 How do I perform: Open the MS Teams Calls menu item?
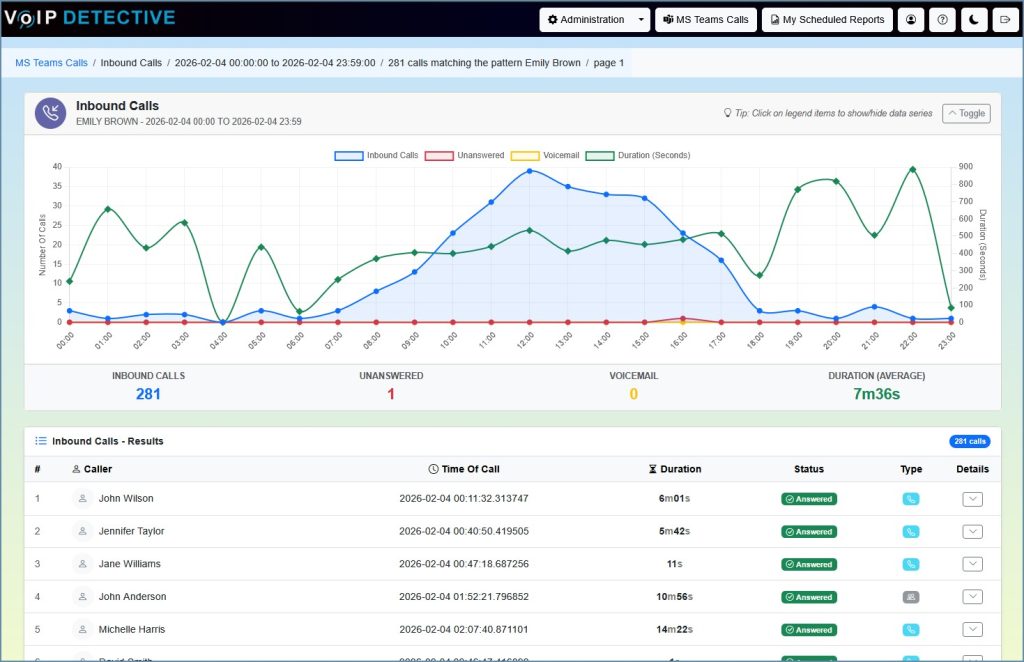(705, 19)
